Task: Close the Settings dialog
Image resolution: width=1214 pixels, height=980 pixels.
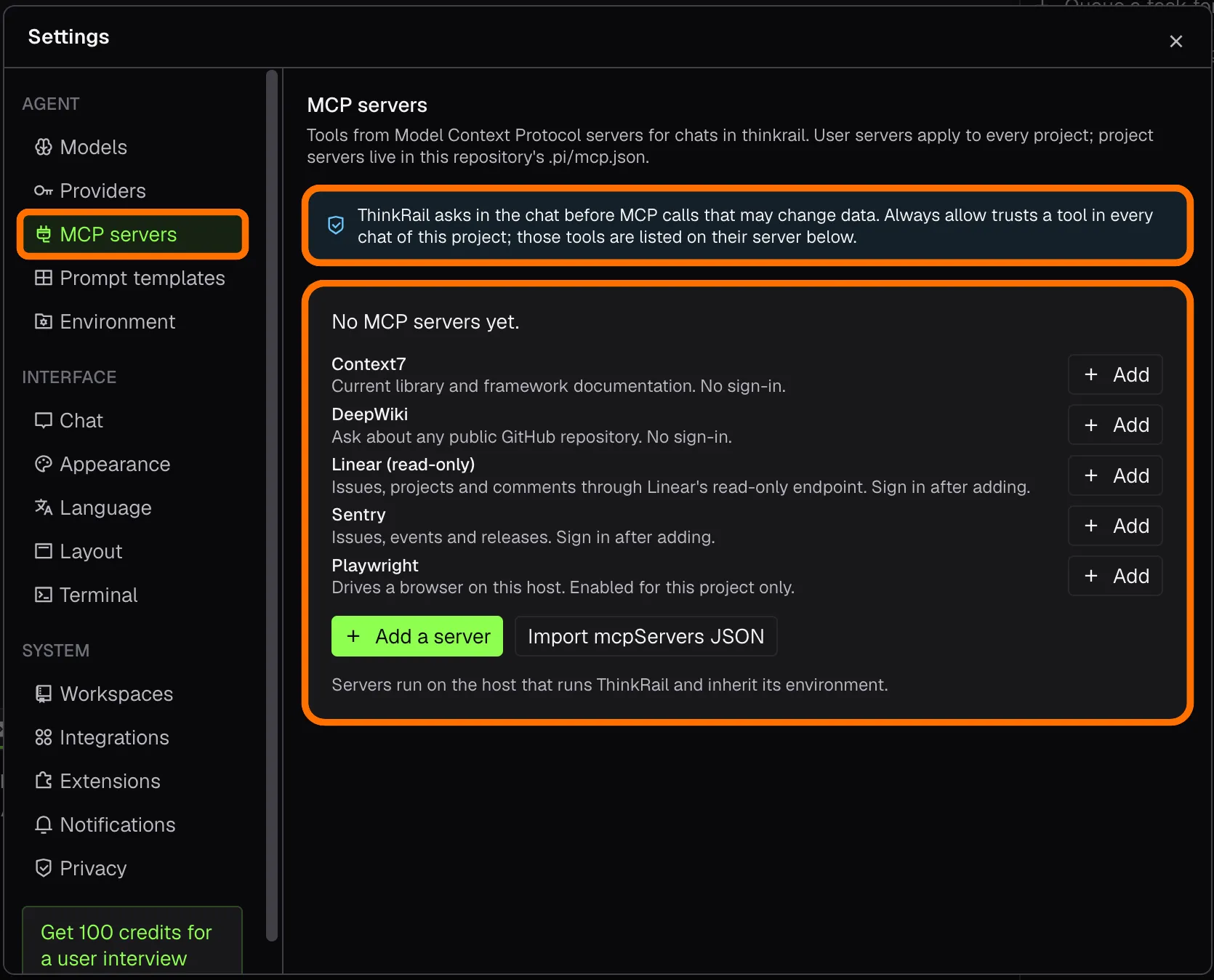Action: pyautogui.click(x=1176, y=41)
